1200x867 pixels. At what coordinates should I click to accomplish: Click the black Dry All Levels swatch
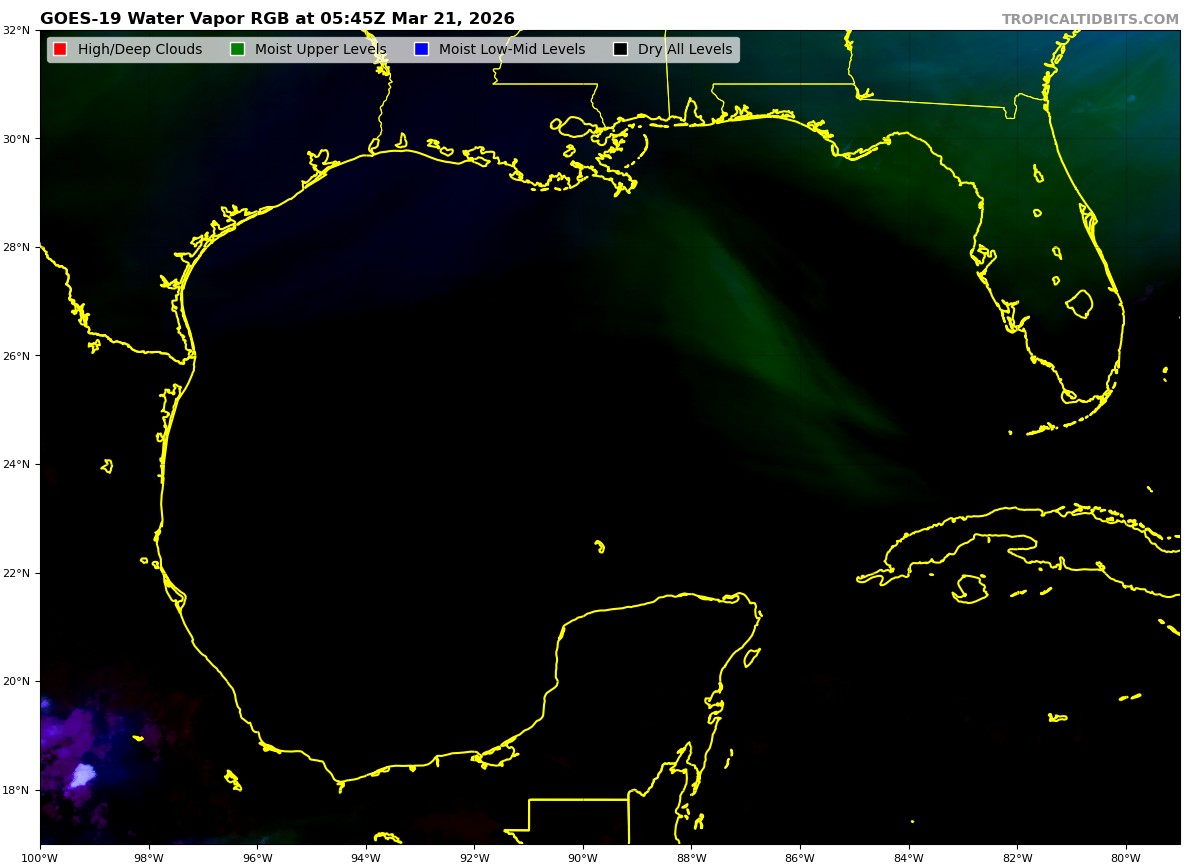pos(620,49)
